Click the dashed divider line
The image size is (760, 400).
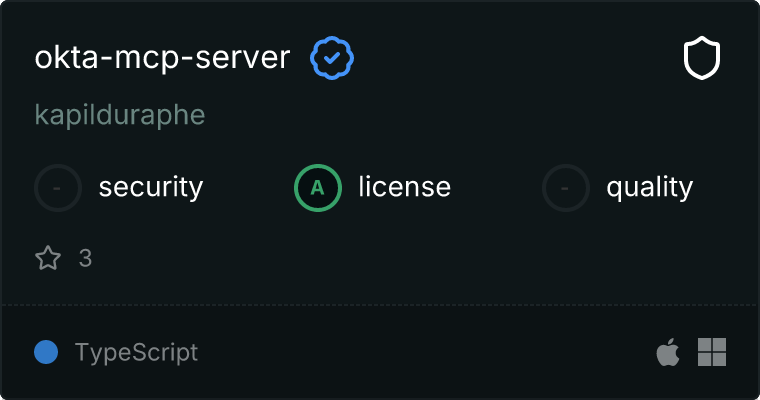pos(380,304)
